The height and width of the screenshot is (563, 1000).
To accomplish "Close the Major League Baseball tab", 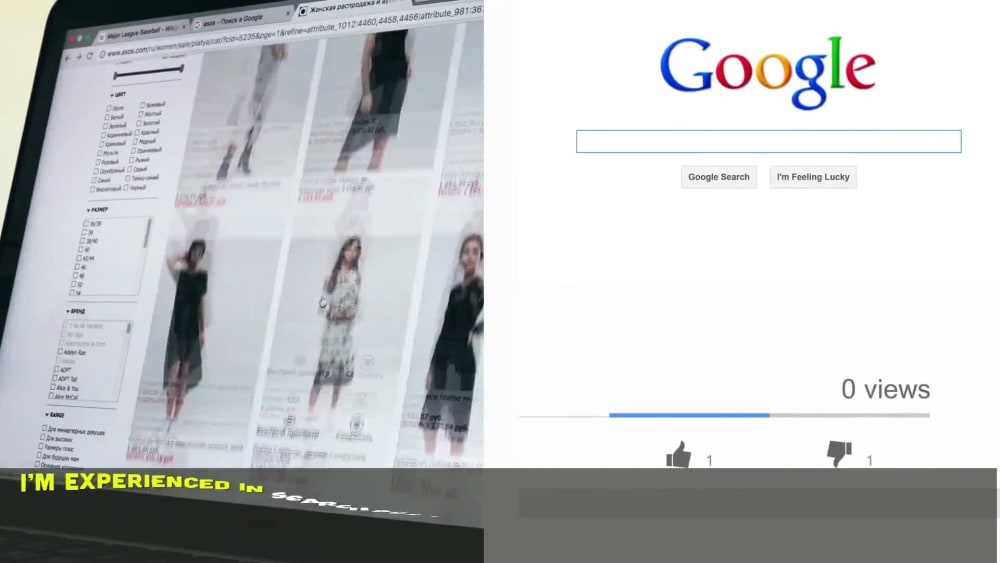I will click(x=184, y=27).
